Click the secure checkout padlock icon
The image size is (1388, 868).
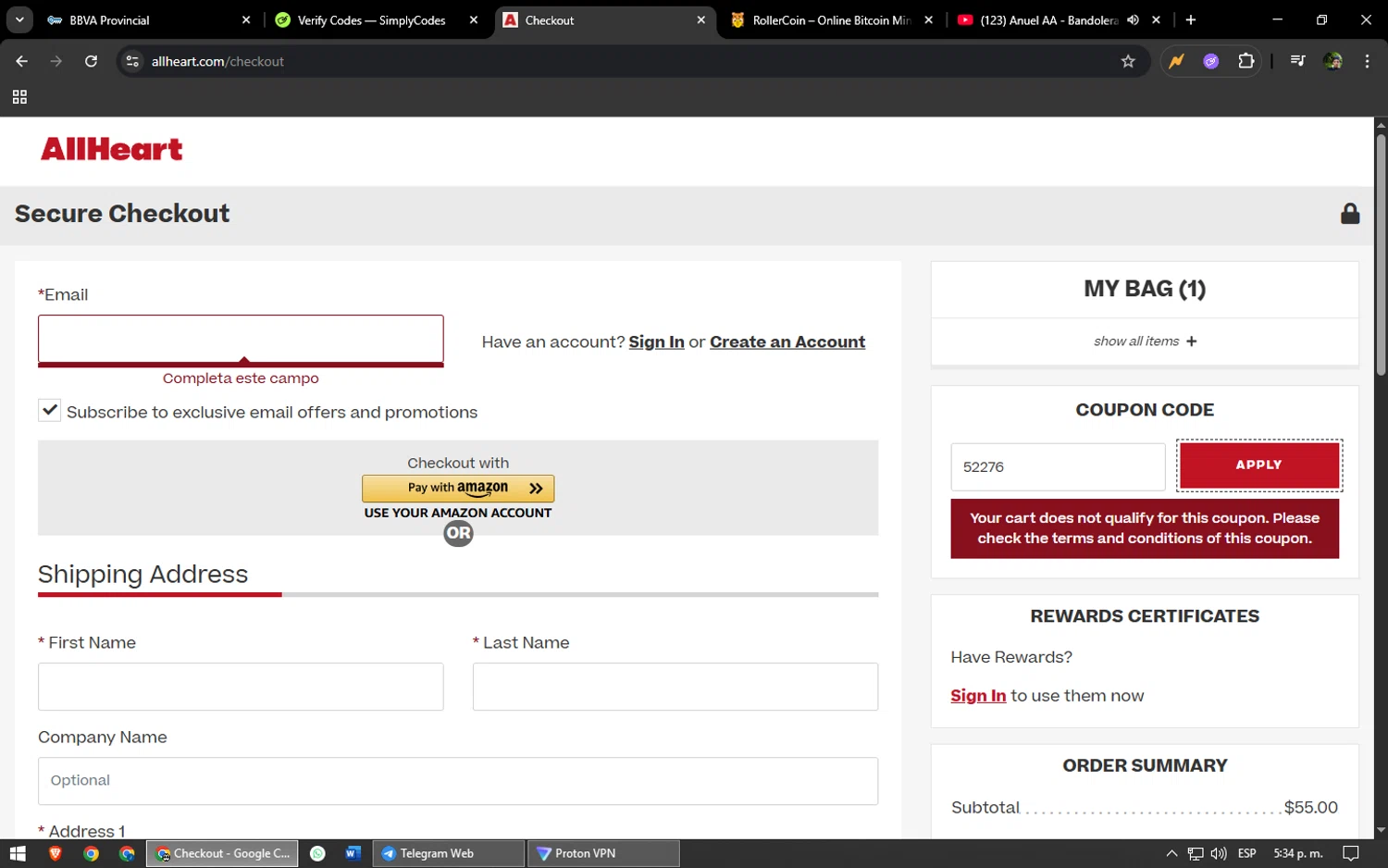tap(1350, 214)
